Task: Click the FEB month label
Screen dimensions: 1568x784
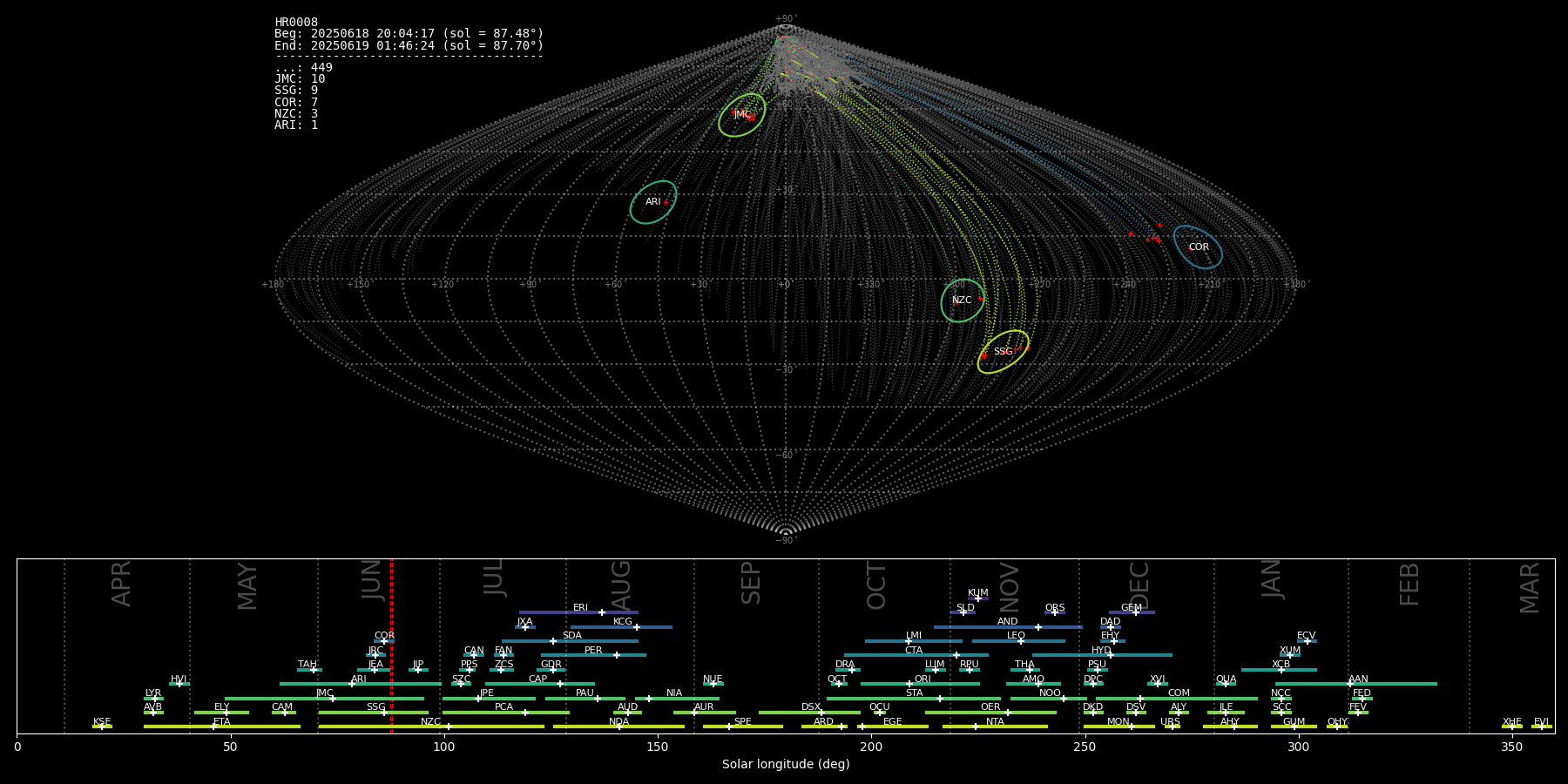Action: point(1409,584)
